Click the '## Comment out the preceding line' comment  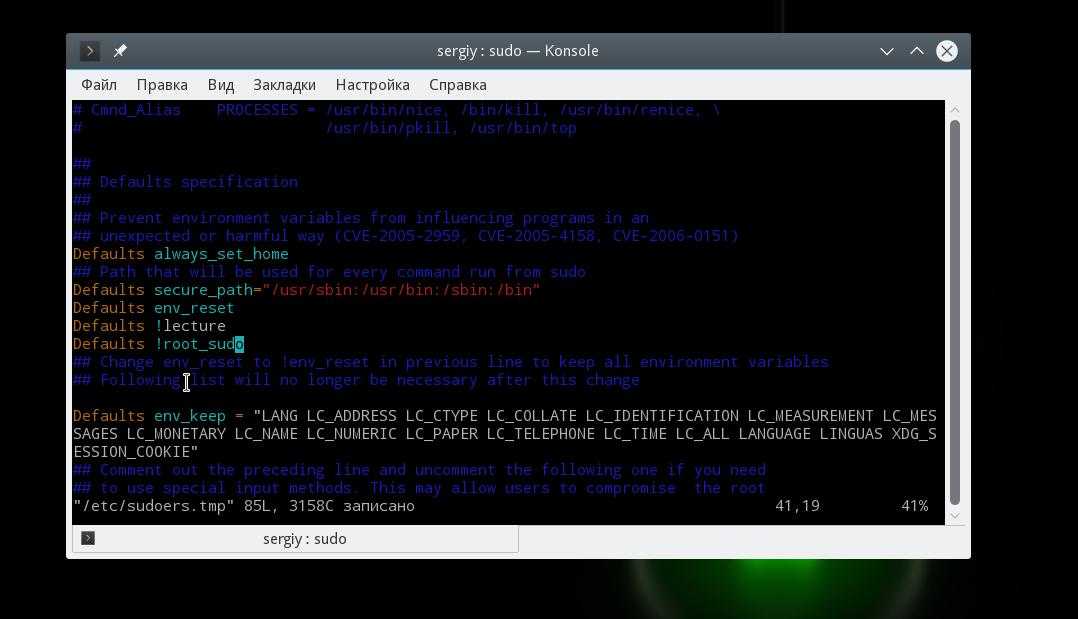coord(419,470)
